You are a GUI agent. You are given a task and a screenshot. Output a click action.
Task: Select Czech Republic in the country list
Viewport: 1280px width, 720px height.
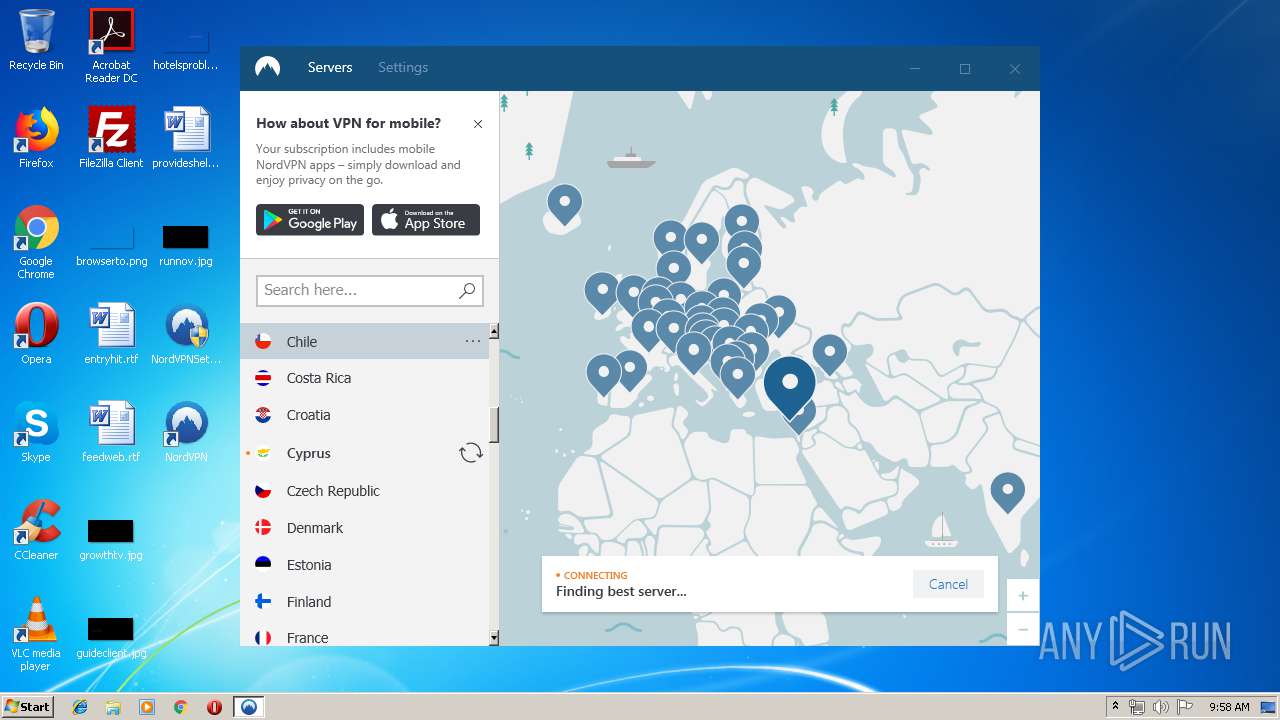click(364, 491)
